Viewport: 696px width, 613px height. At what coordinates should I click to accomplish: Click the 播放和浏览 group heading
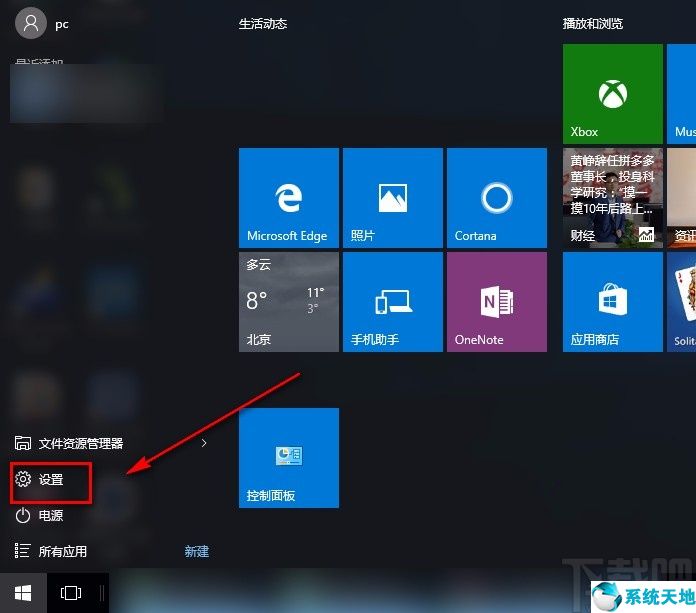pyautogui.click(x=593, y=24)
